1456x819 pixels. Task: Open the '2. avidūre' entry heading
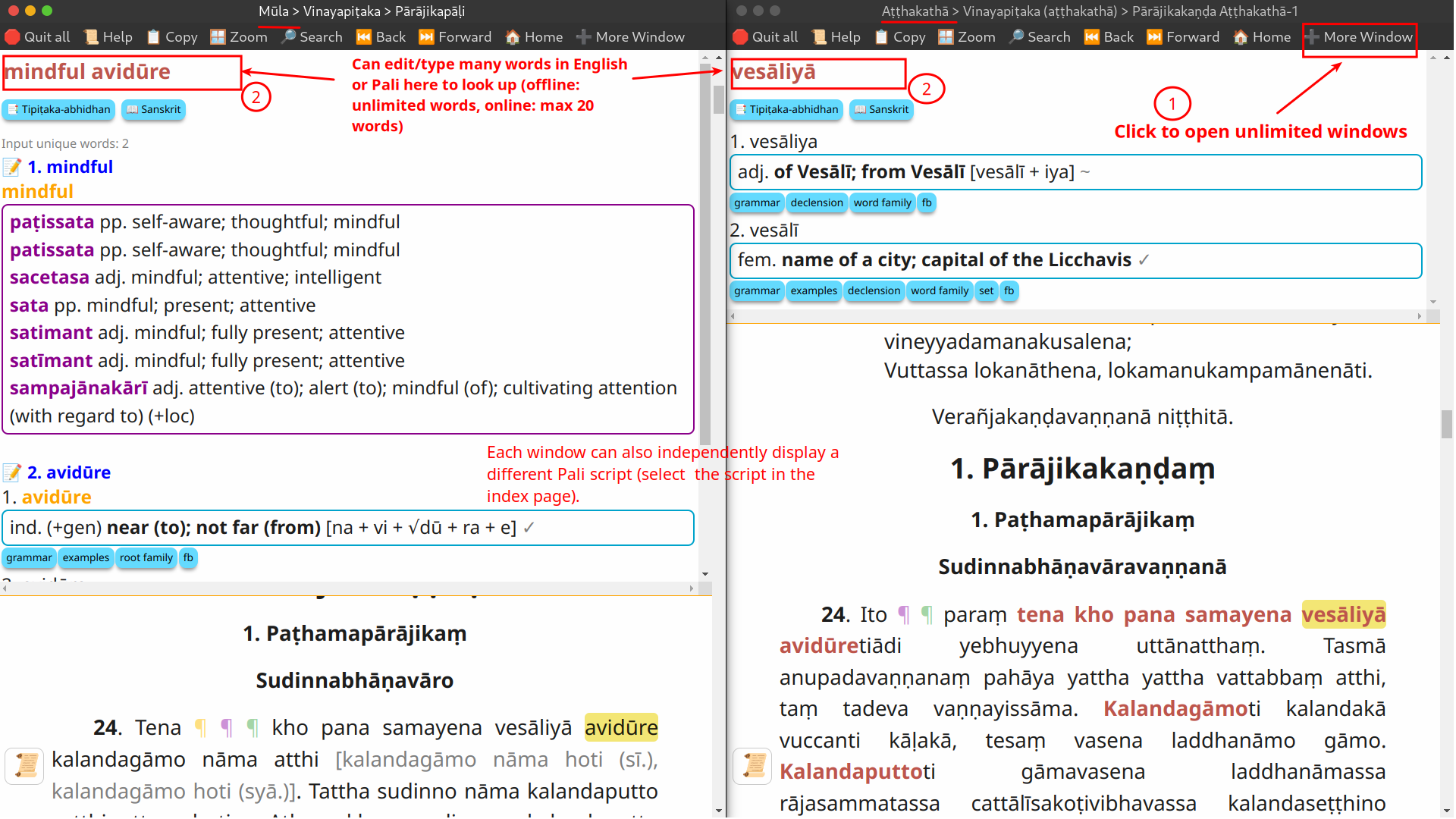(x=69, y=472)
